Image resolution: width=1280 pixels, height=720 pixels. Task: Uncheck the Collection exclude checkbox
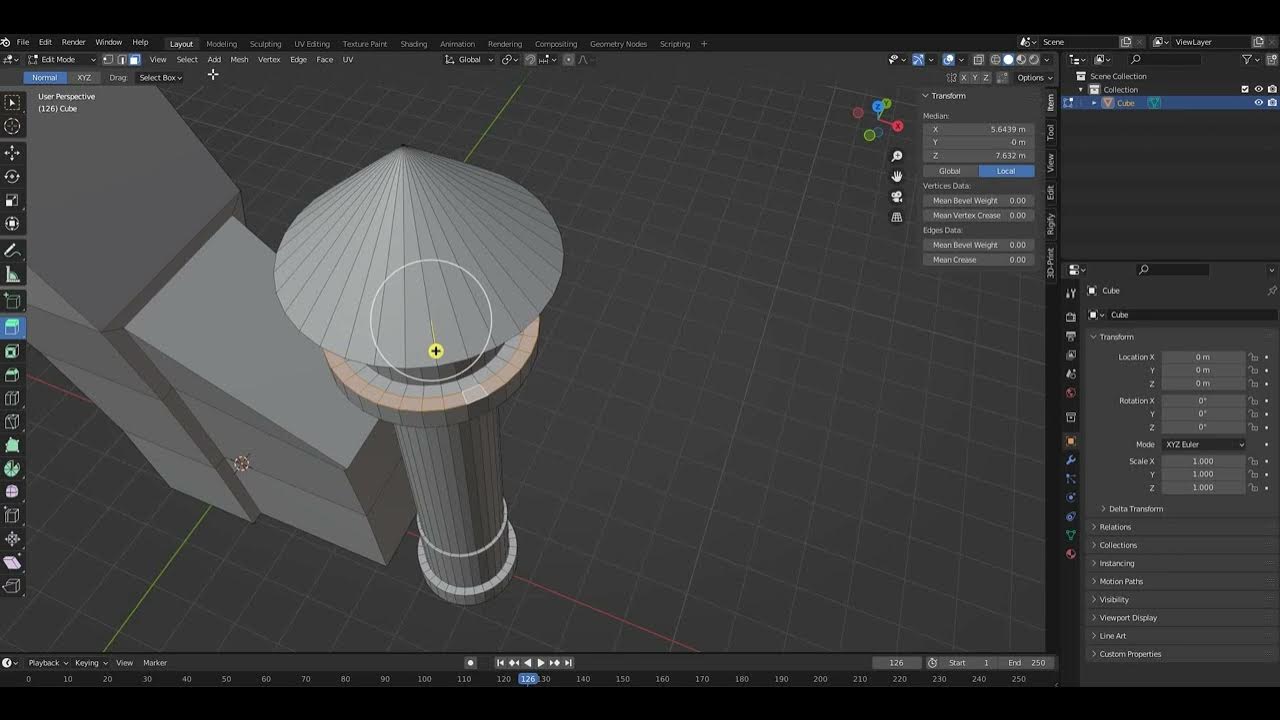tap(1245, 90)
